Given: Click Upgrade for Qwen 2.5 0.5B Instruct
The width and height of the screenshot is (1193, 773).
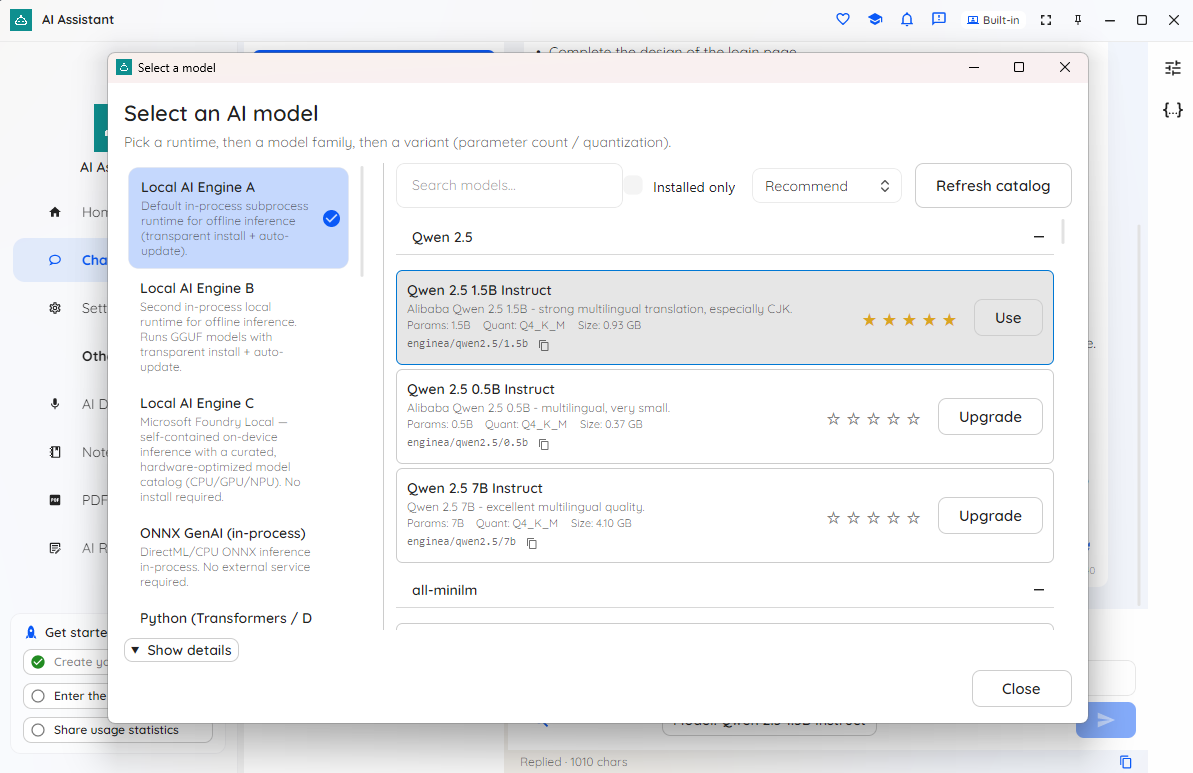Looking at the screenshot, I should [990, 417].
